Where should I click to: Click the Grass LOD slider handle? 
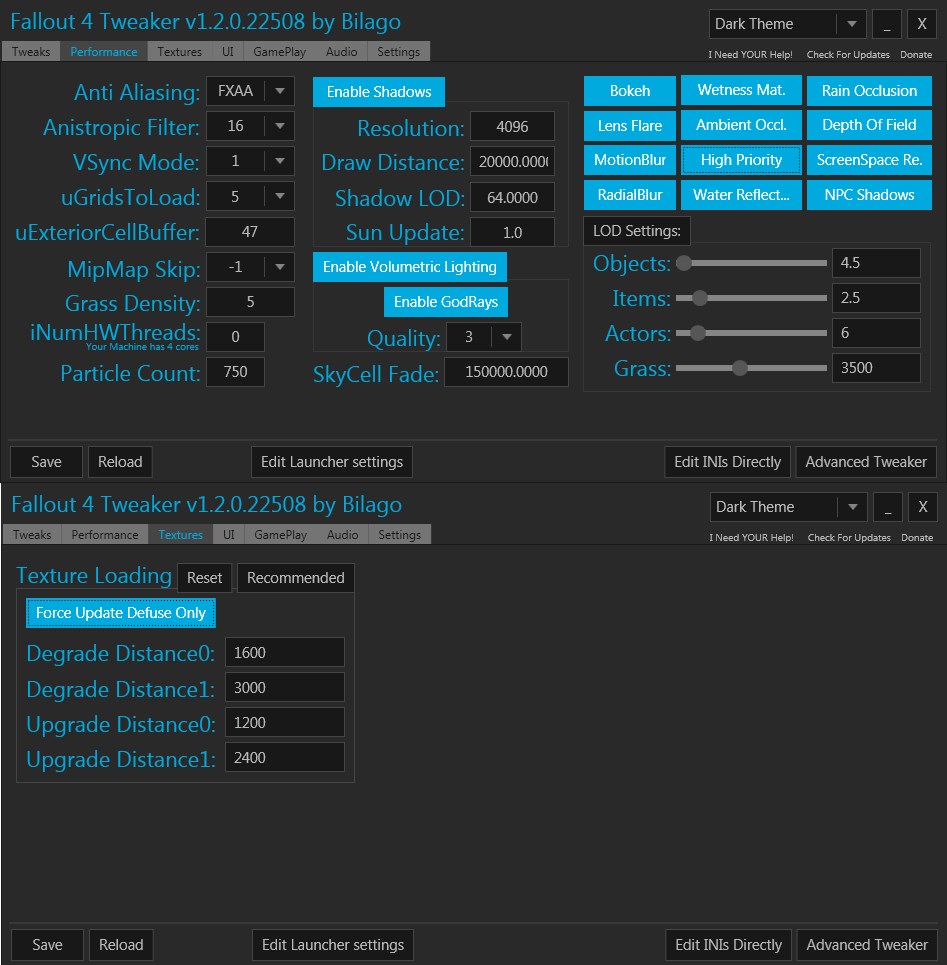[x=740, y=369]
